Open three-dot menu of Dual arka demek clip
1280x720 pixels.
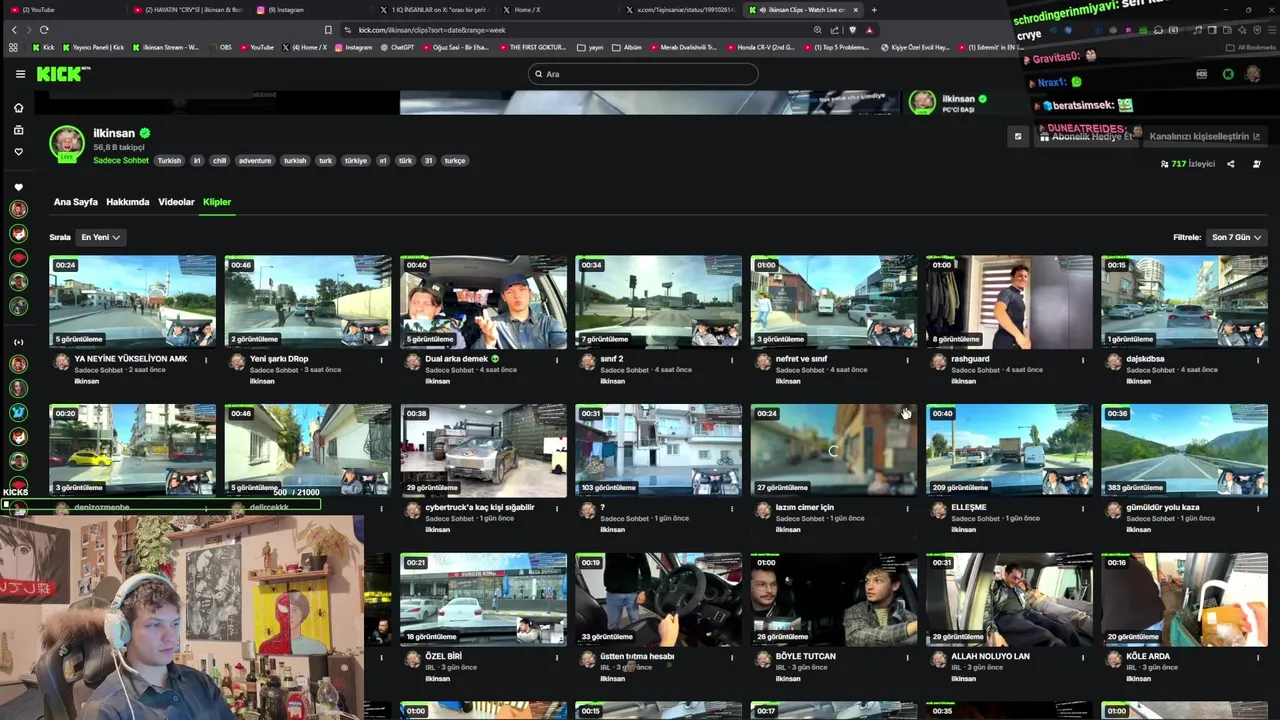(557, 360)
